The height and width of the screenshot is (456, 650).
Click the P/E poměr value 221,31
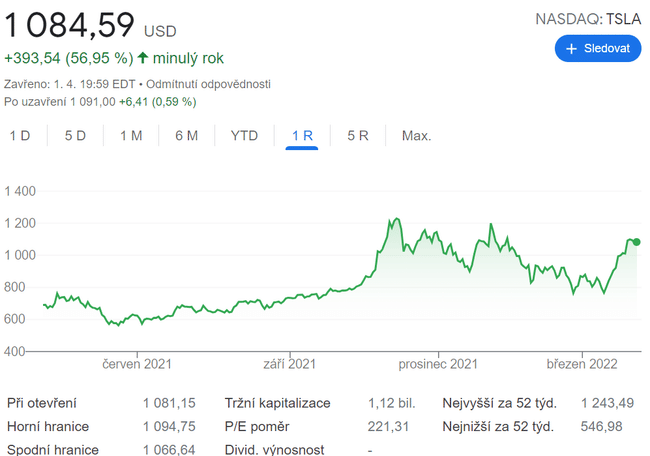389,427
